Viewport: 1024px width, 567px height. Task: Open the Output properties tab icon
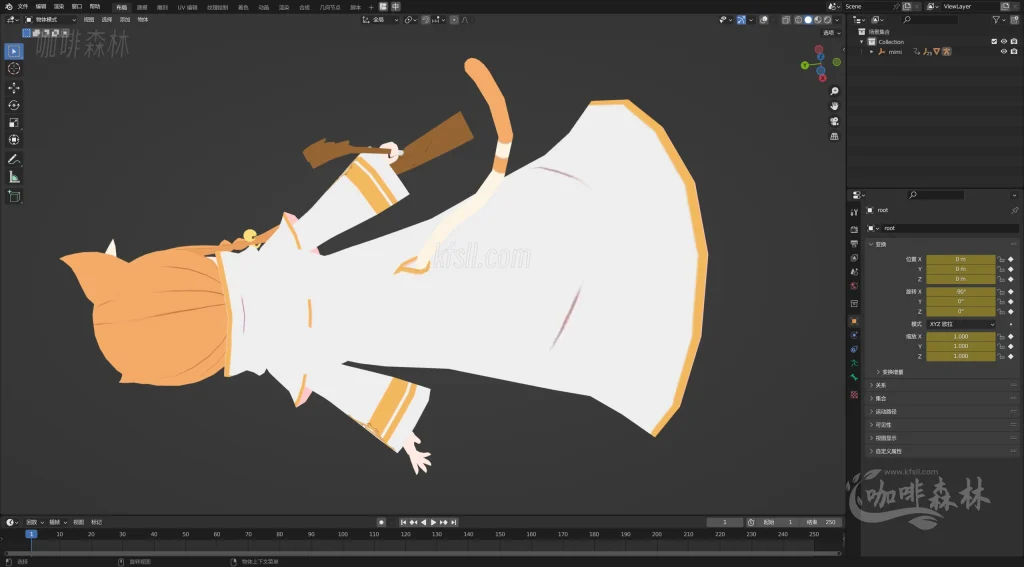coord(854,244)
